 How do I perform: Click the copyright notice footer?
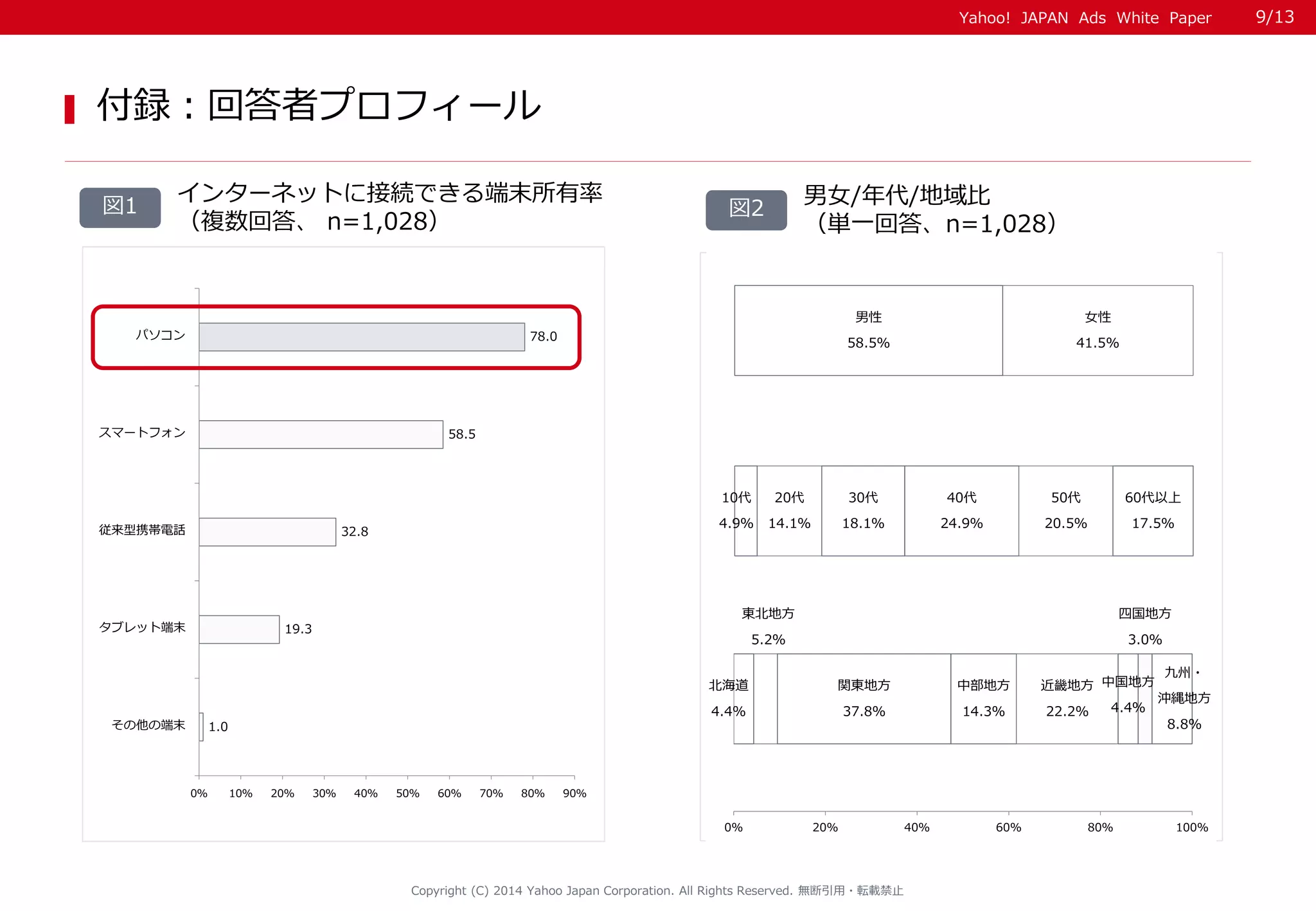coord(657,890)
